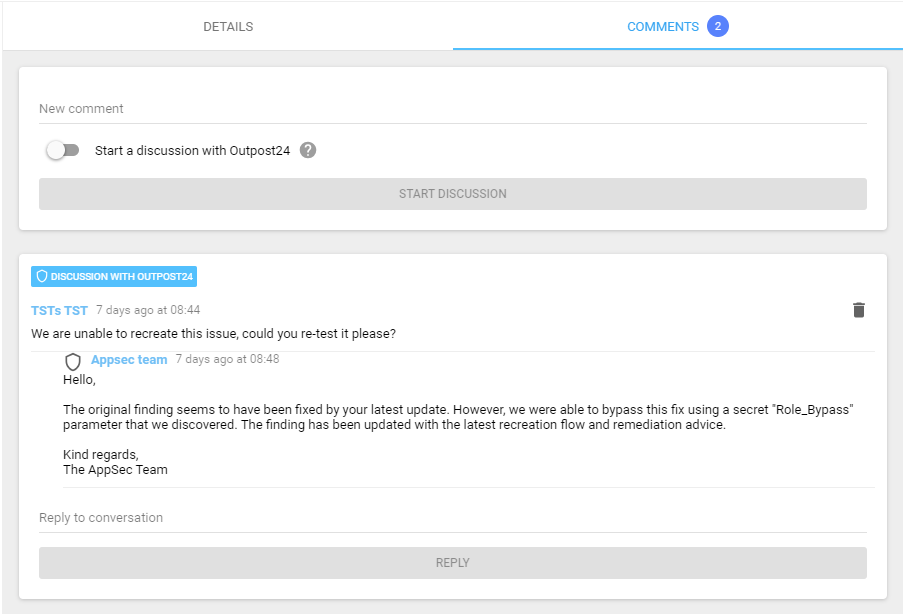Click the shield icon in the discussion badge
Viewport: 903px width, 614px height.
click(42, 276)
